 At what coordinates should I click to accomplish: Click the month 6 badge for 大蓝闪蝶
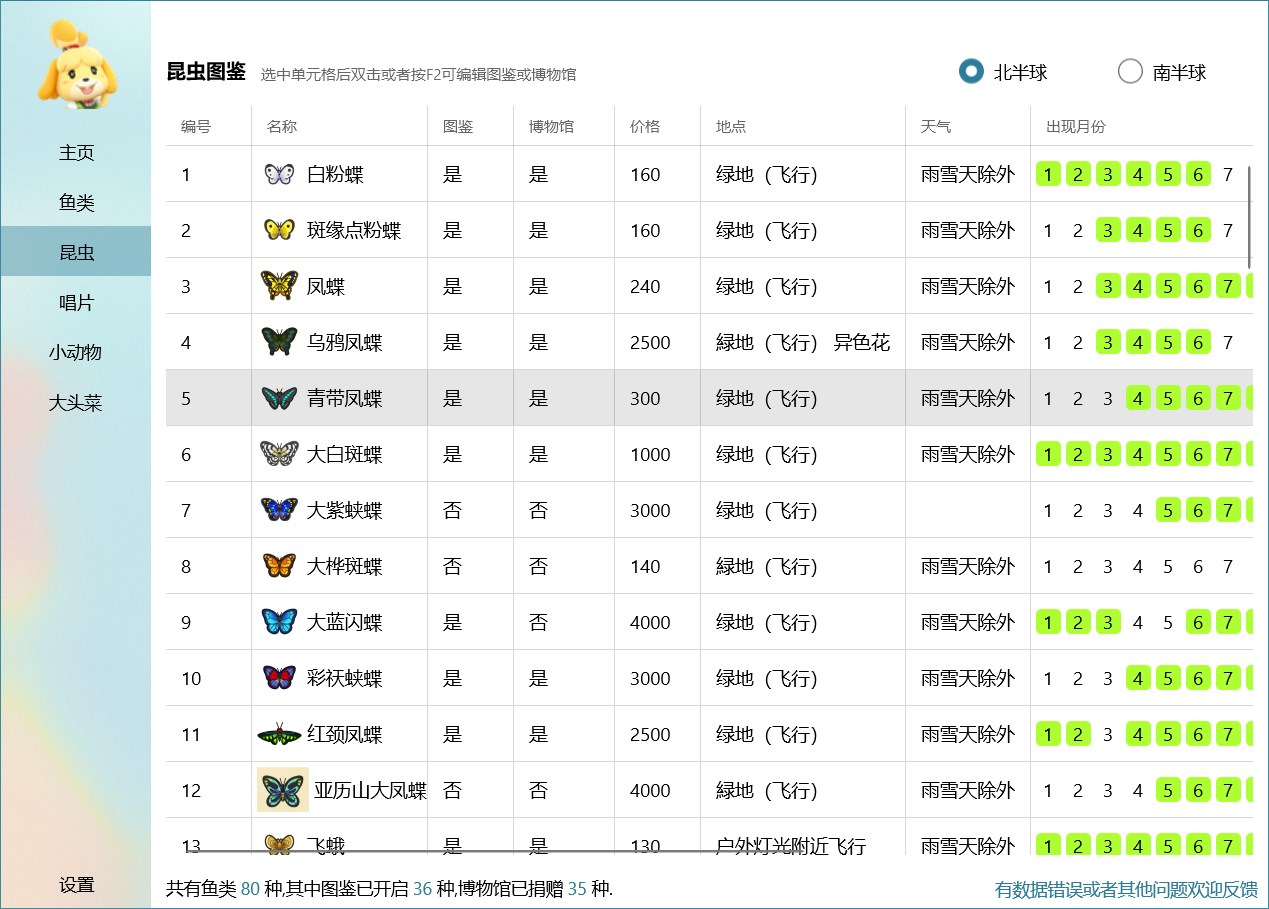[x=1198, y=622]
